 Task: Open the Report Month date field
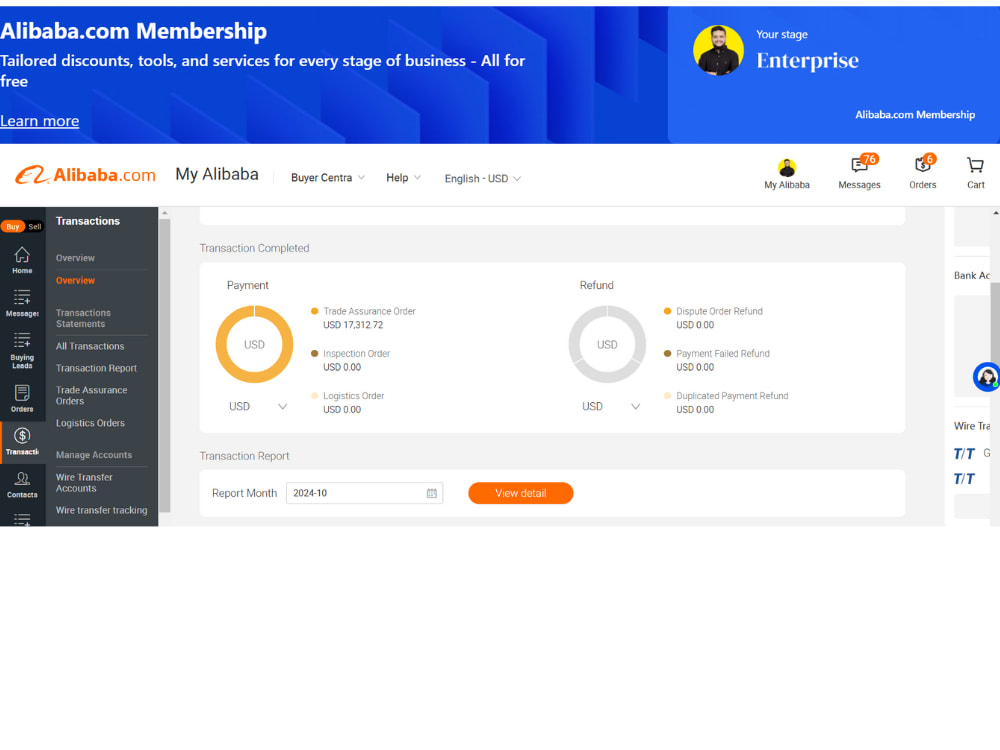click(364, 493)
